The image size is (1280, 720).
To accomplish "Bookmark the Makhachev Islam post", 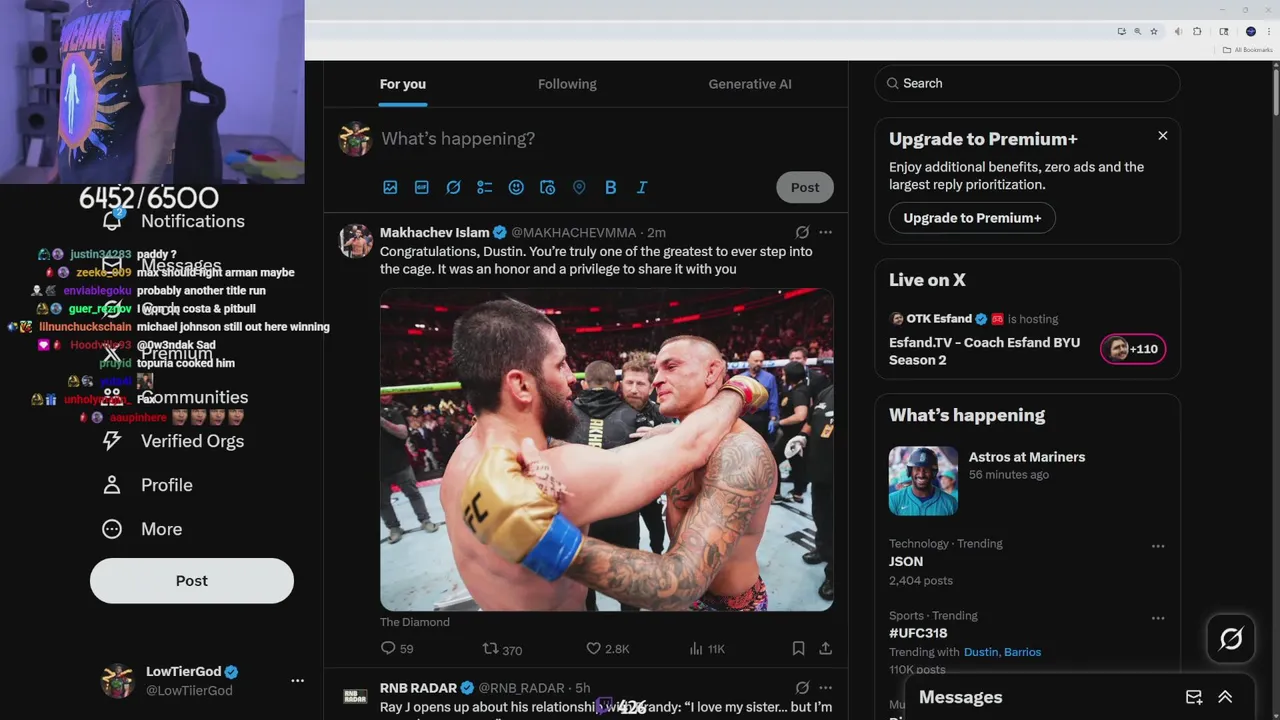I will (x=798, y=649).
